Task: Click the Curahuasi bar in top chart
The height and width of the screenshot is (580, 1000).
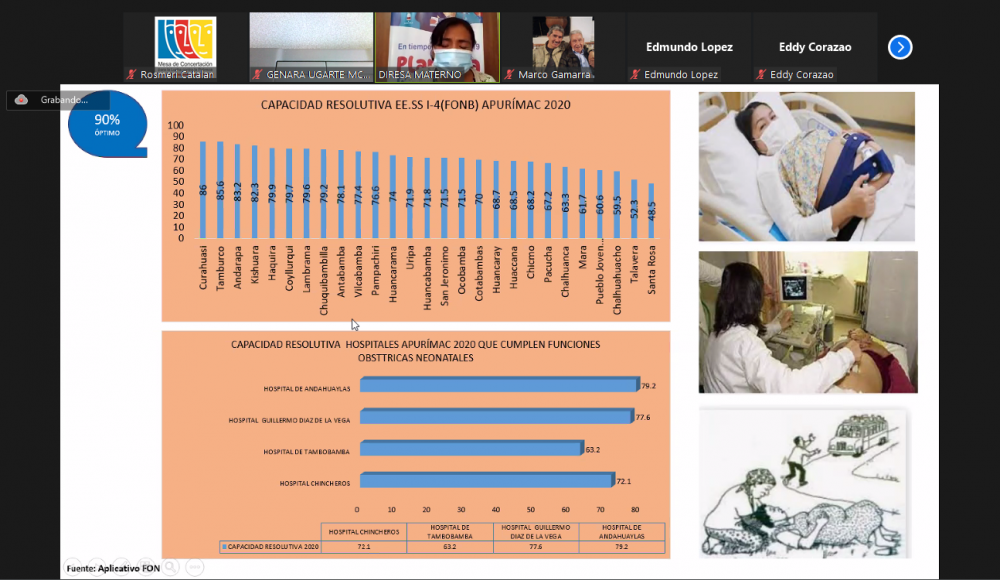Action: (x=203, y=189)
